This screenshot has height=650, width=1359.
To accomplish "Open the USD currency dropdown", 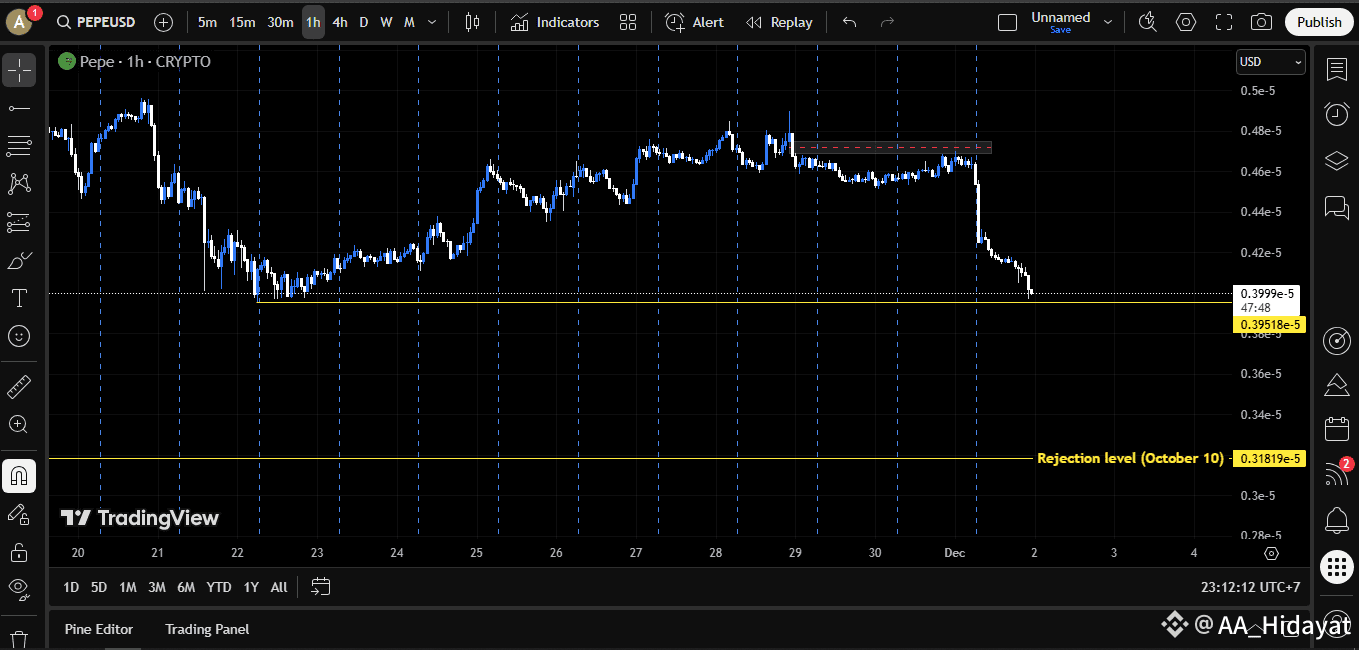I will tap(1271, 62).
